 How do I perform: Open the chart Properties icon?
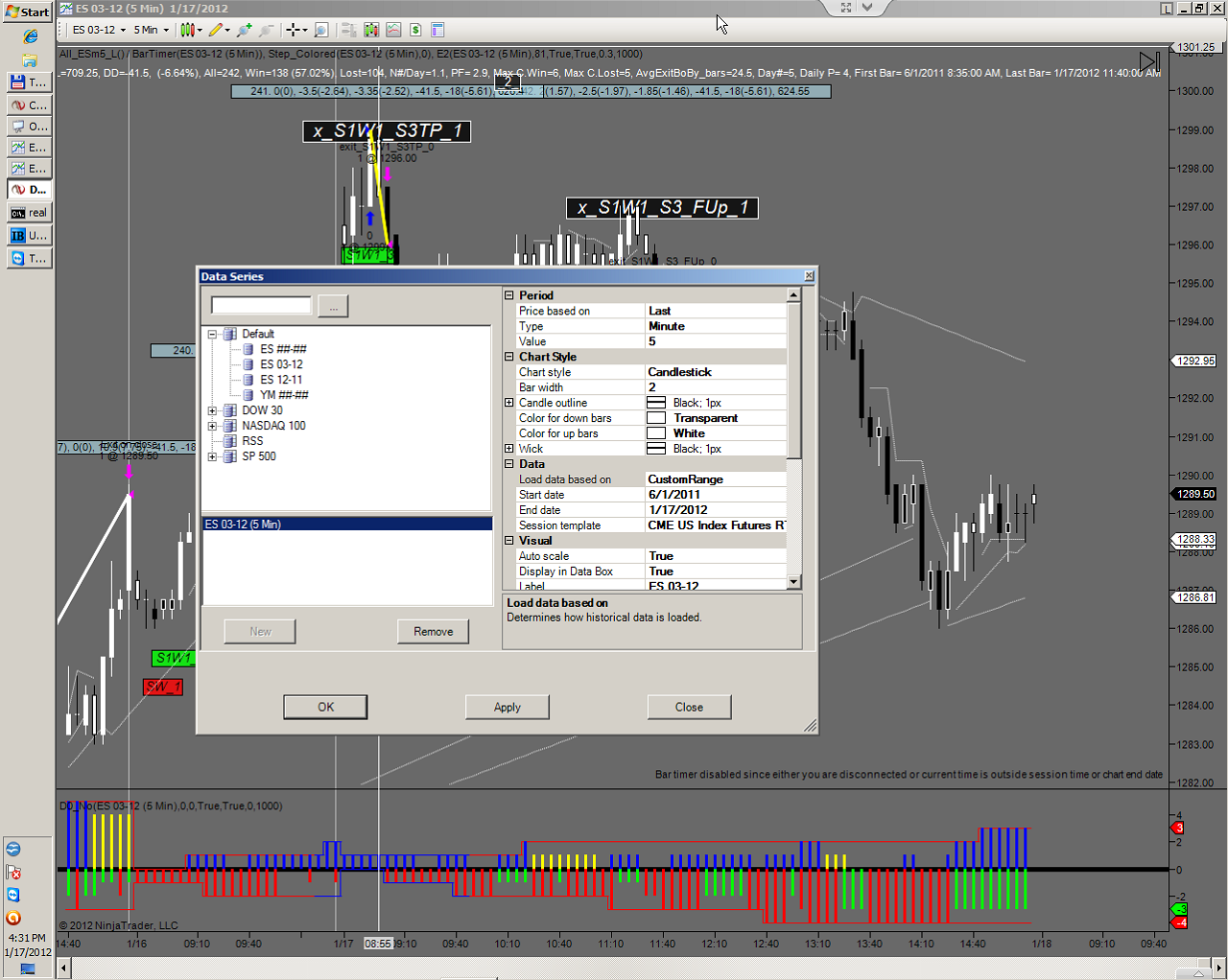click(437, 30)
